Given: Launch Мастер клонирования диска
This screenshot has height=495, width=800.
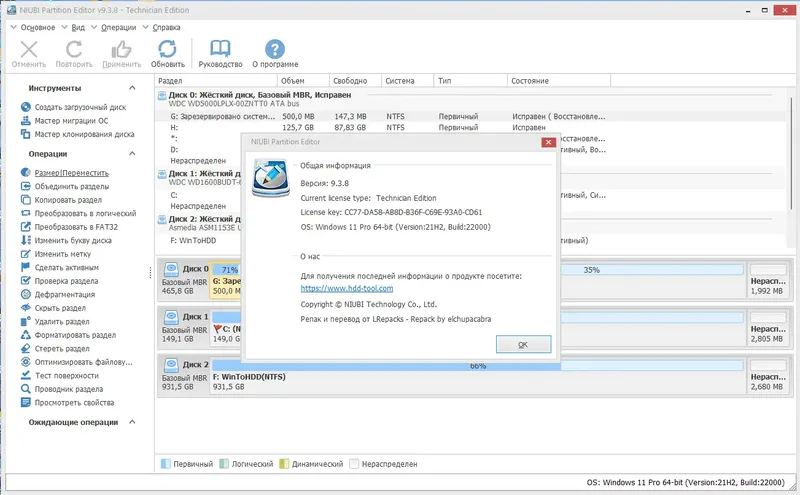Looking at the screenshot, I should (x=78, y=134).
